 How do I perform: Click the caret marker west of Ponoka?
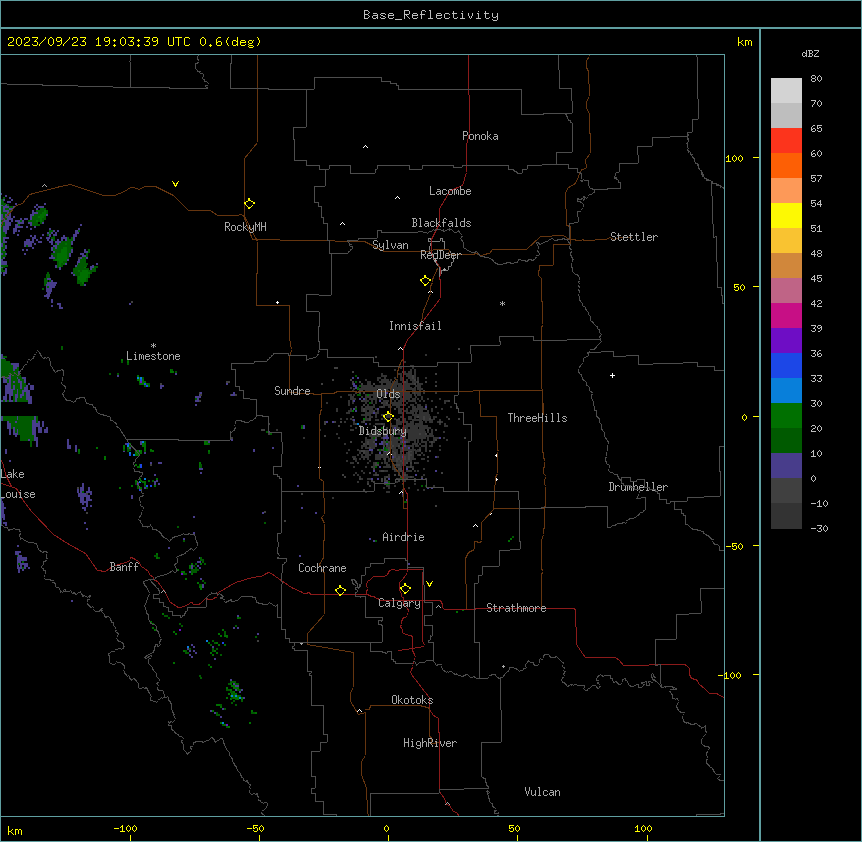(366, 147)
